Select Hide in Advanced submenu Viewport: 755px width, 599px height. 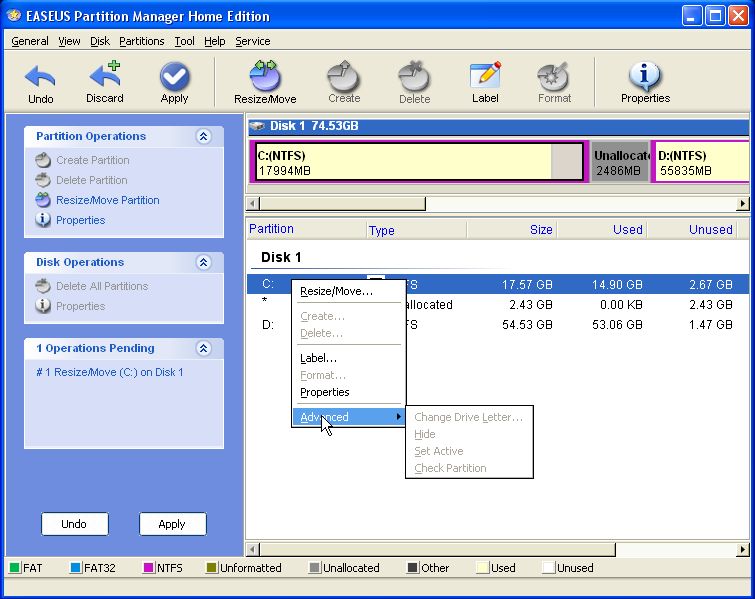[x=469, y=434]
